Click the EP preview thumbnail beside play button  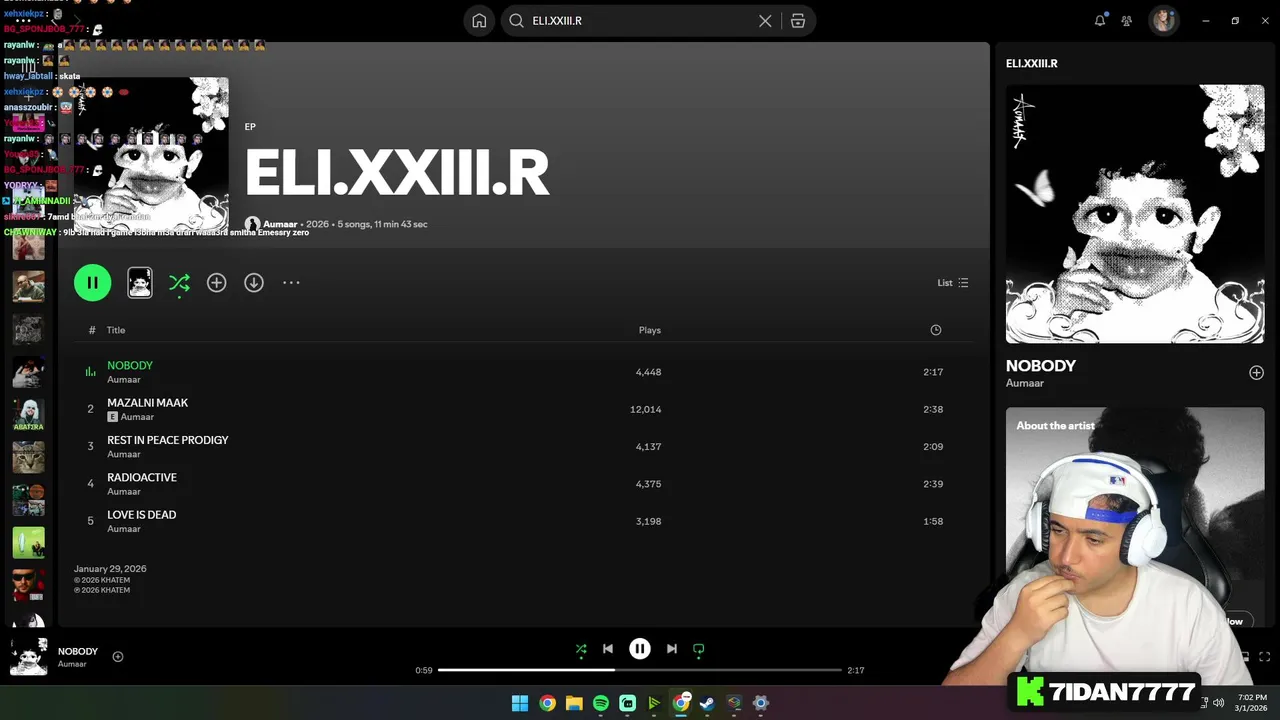(x=140, y=283)
